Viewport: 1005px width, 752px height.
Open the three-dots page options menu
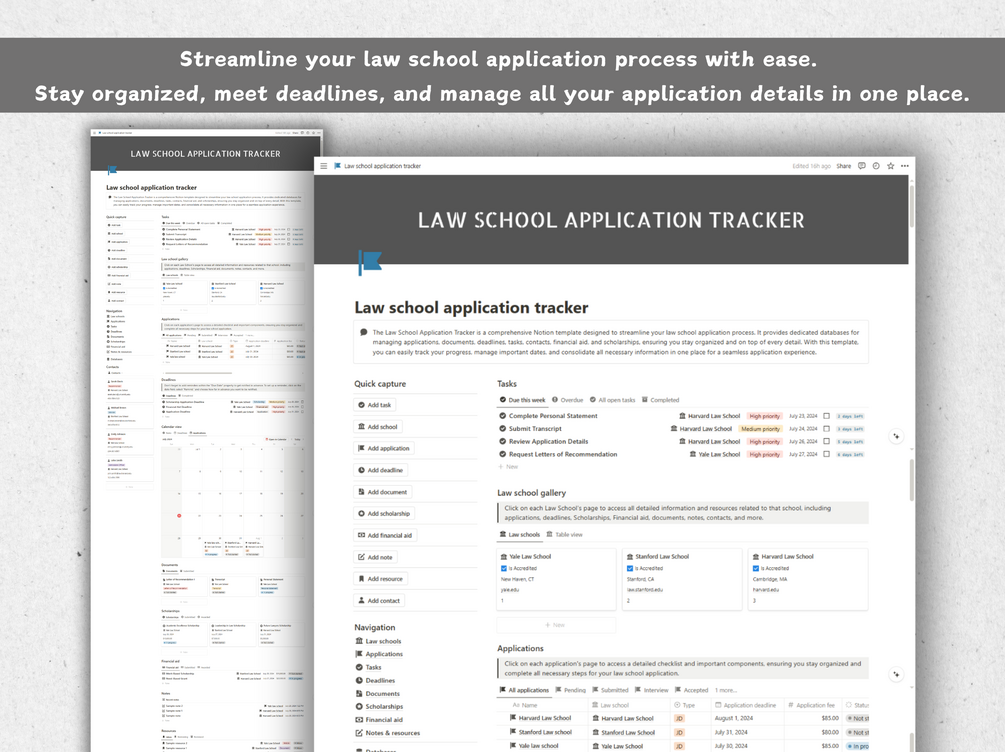pyautogui.click(x=904, y=166)
